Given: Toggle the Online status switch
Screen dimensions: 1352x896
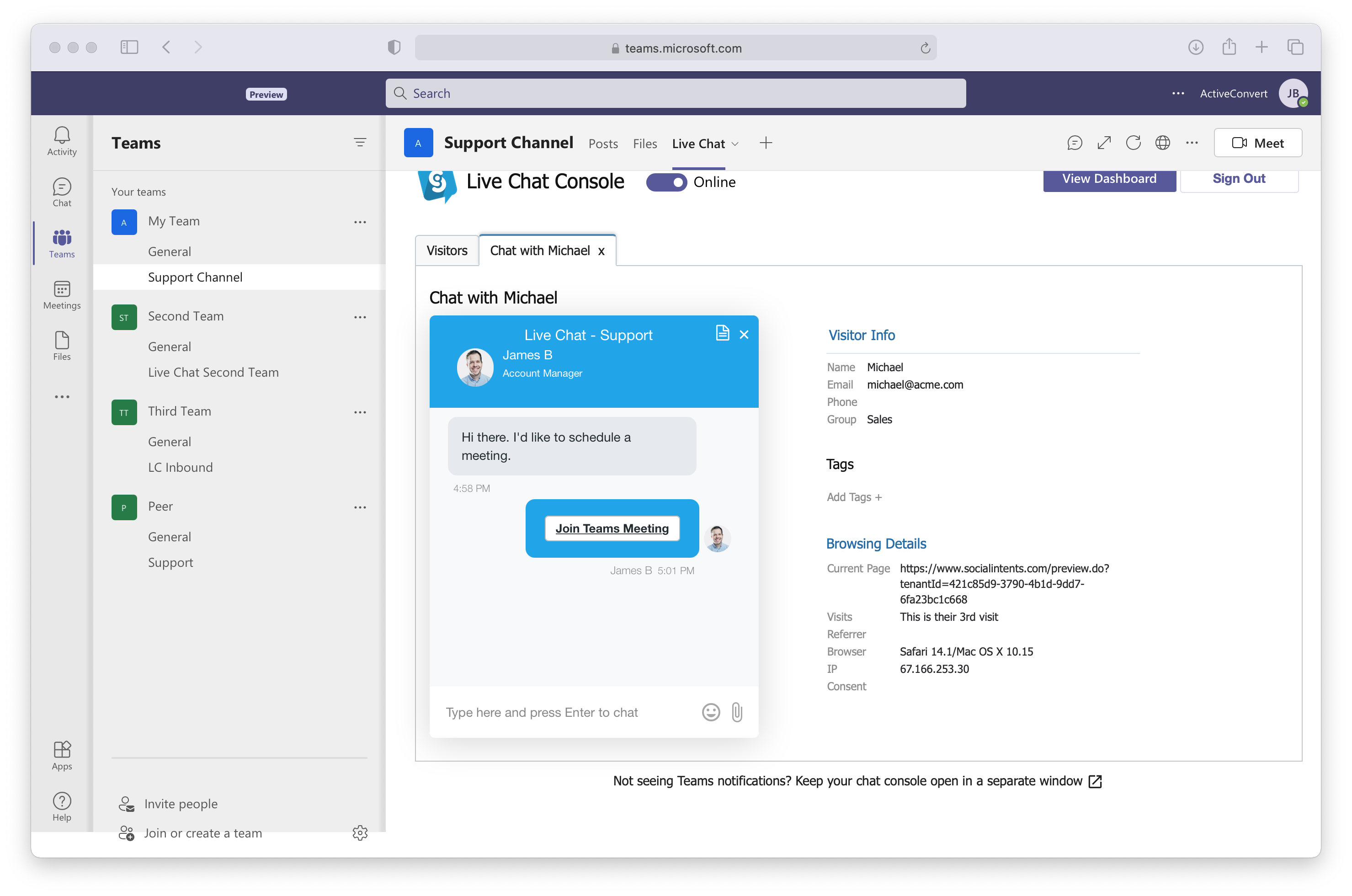Looking at the screenshot, I should (666, 182).
